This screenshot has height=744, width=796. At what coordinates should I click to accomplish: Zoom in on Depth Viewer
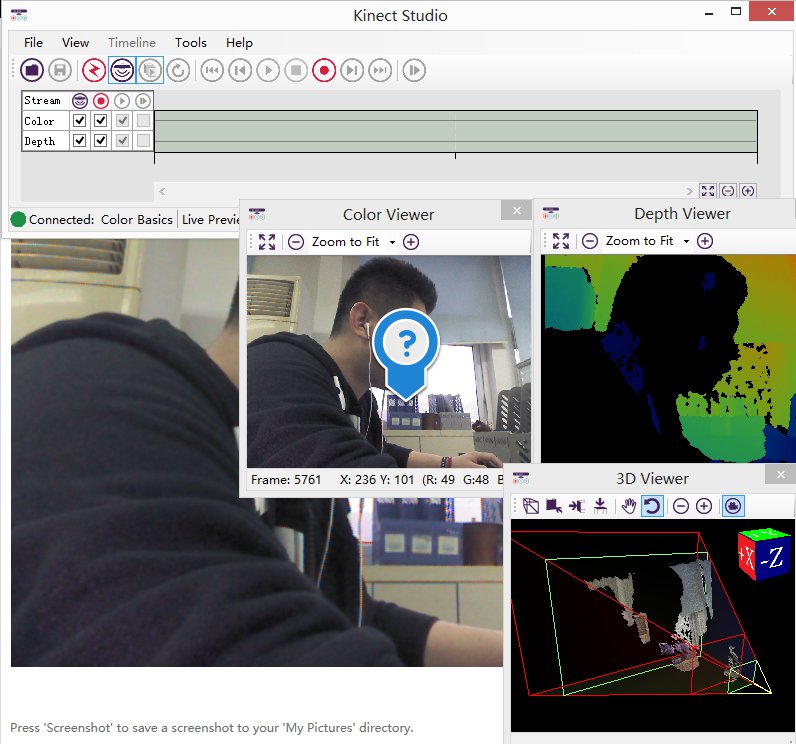[705, 241]
